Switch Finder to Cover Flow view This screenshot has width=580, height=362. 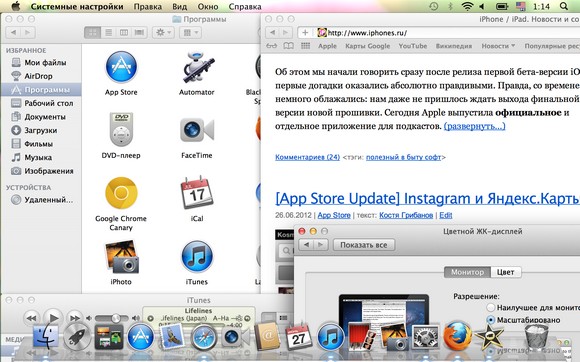pos(139,33)
